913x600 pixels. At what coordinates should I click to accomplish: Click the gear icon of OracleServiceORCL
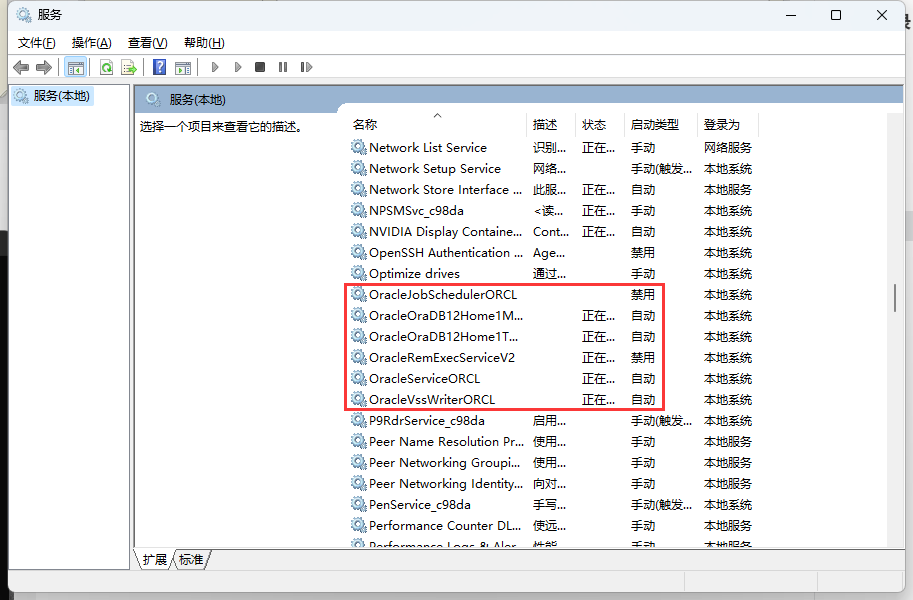(359, 378)
